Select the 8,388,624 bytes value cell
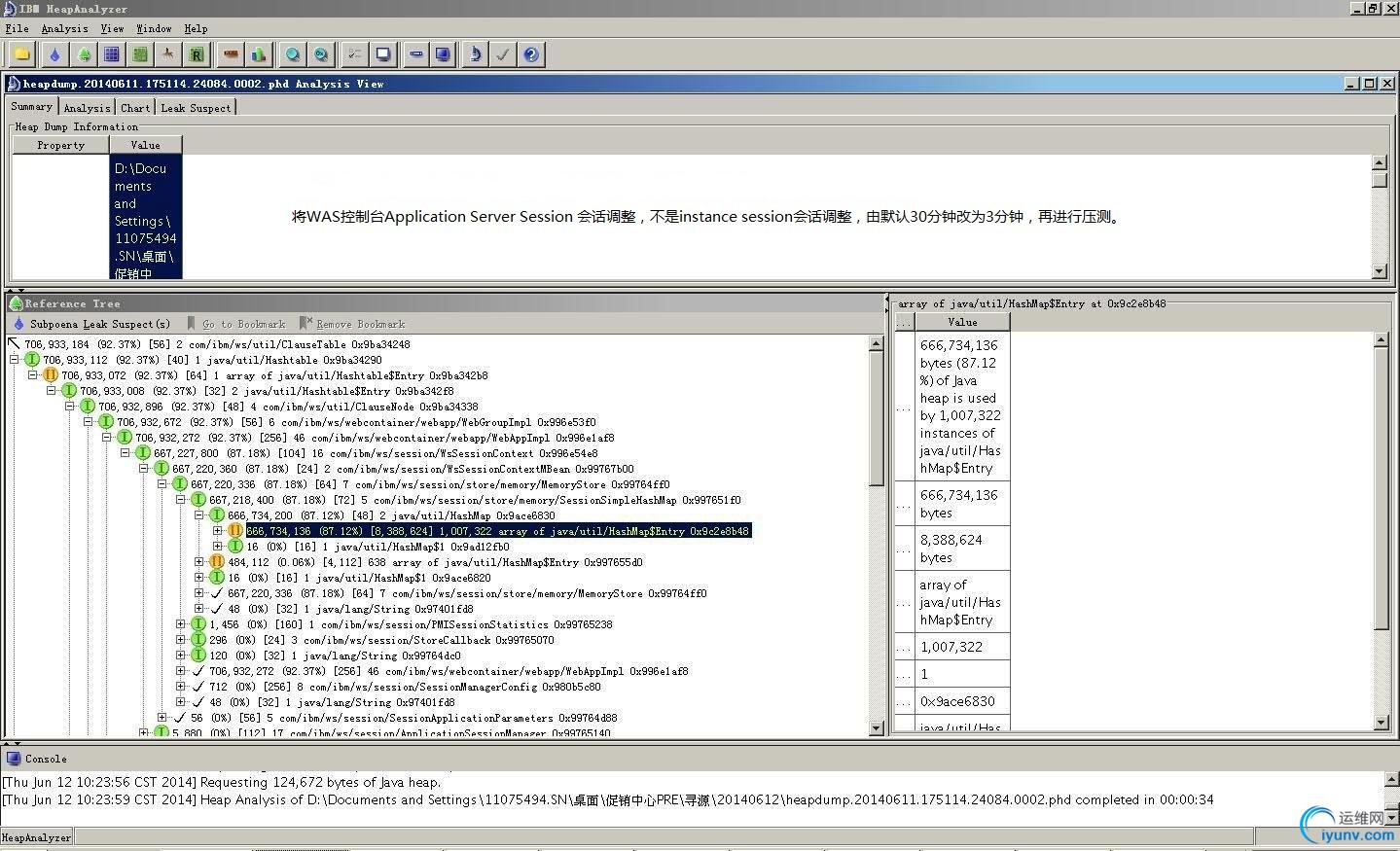 pos(962,549)
